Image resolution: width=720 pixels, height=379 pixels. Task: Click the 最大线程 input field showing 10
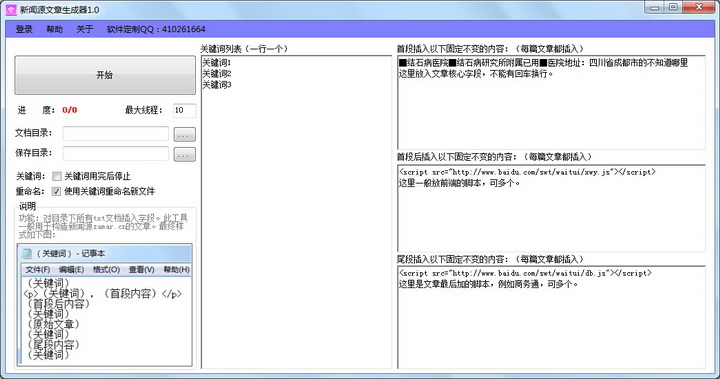tap(185, 110)
